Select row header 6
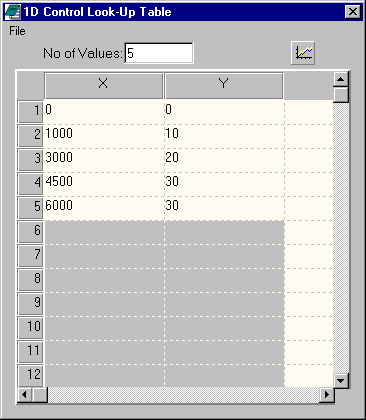 tap(30, 232)
